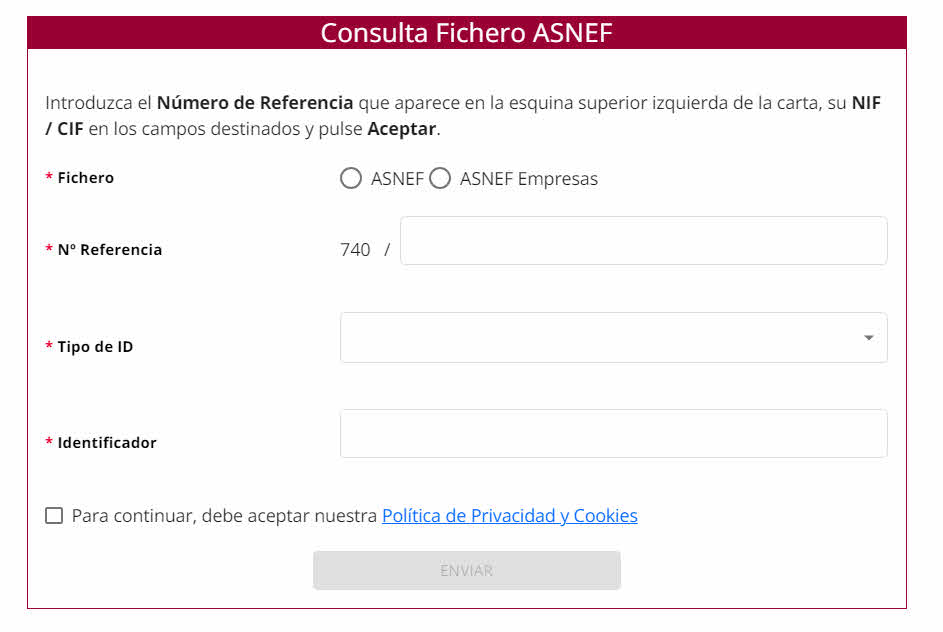Click the 'ASNEF Empresas' option label text
Viewport: 943px width, 632px height.
click(528, 180)
